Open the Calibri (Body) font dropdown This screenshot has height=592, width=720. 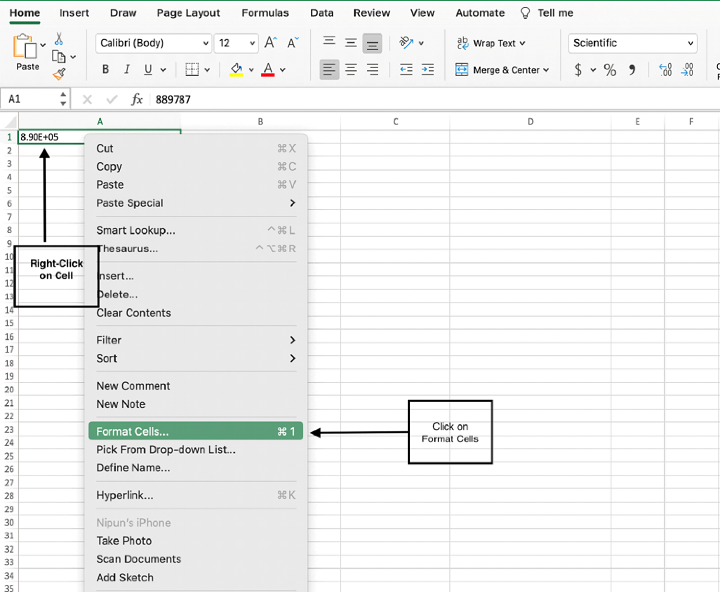154,43
